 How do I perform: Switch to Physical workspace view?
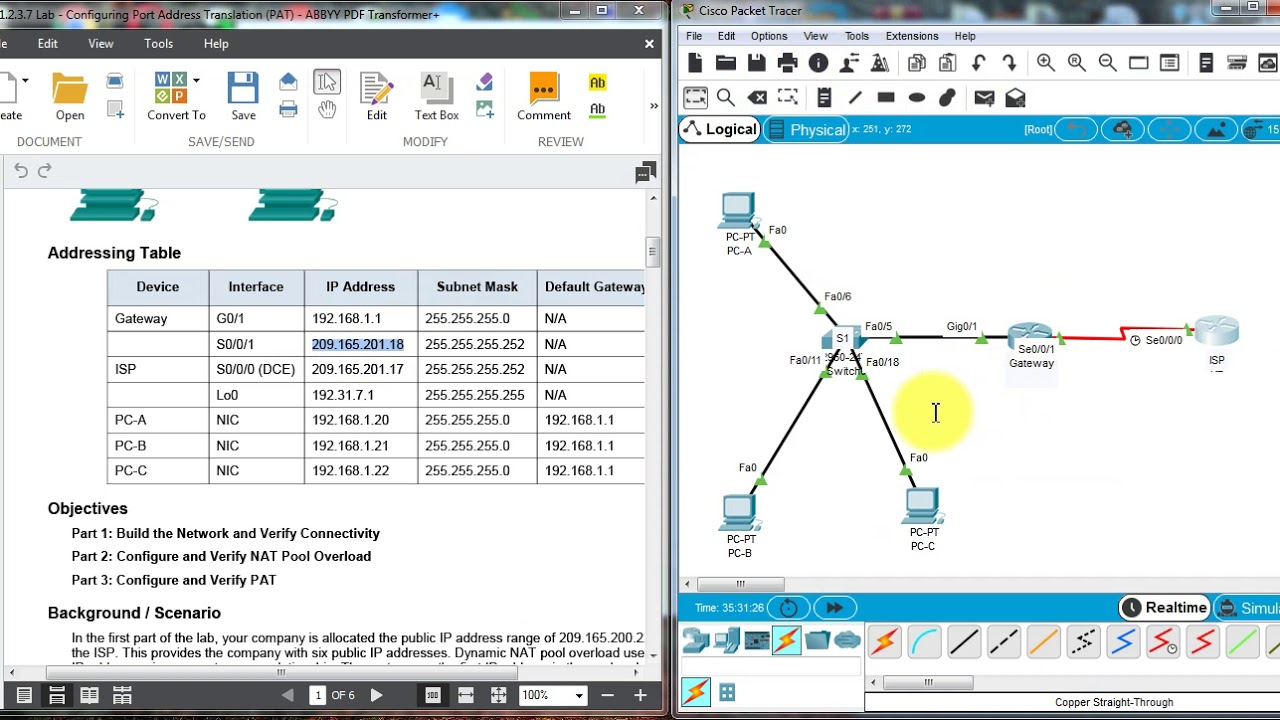point(806,130)
